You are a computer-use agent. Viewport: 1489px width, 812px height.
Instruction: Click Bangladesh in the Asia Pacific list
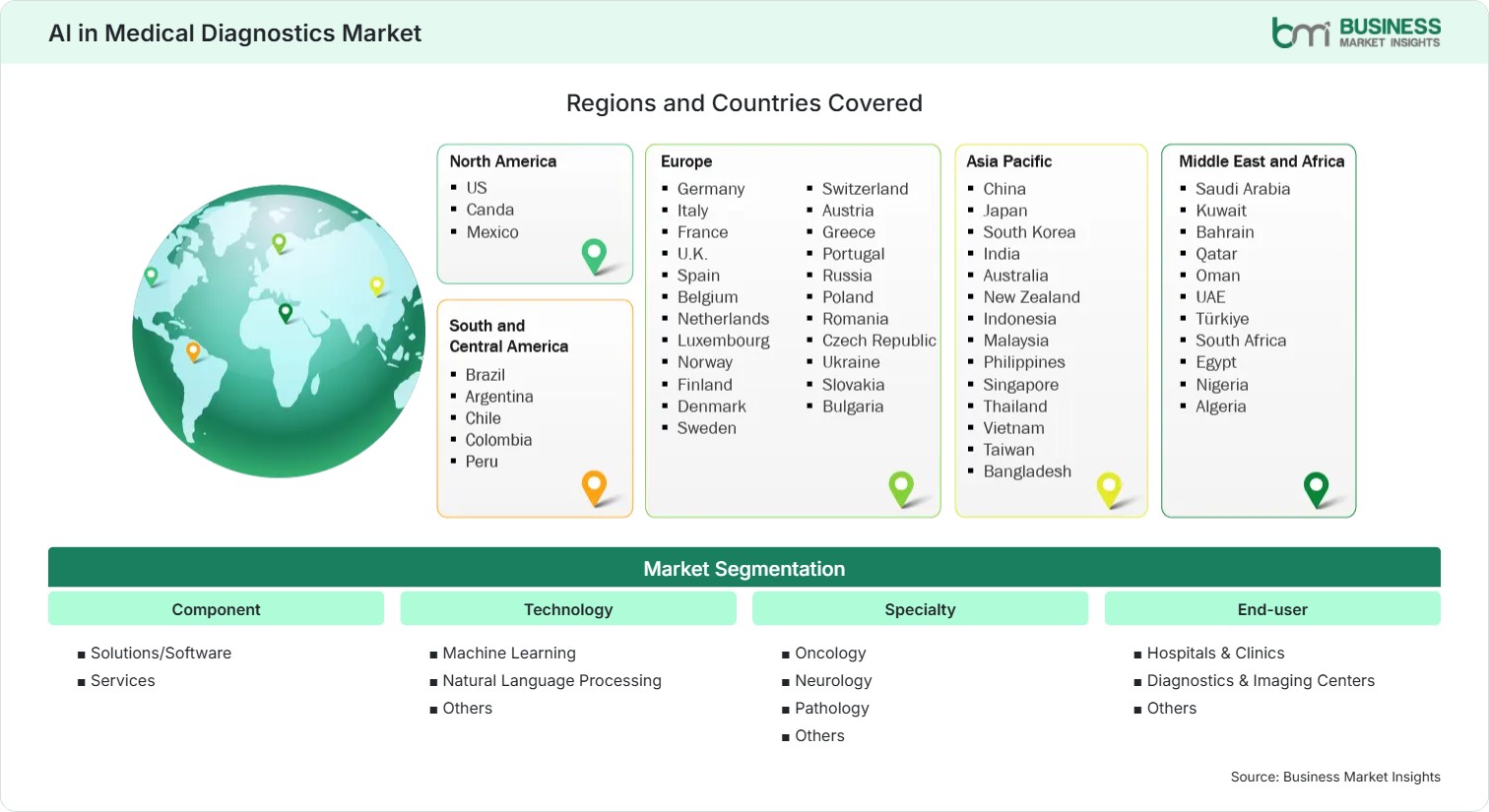point(1027,471)
